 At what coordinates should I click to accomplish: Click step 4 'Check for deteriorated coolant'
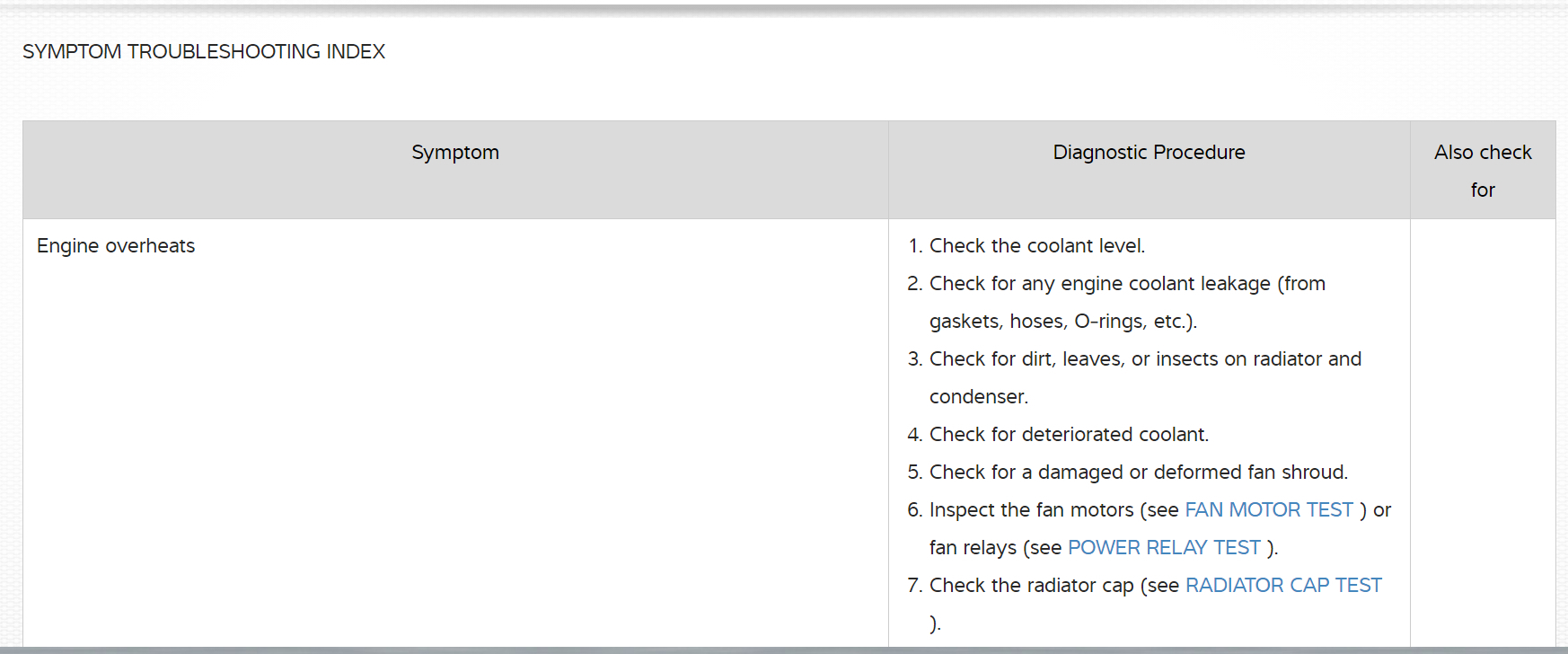(1069, 435)
